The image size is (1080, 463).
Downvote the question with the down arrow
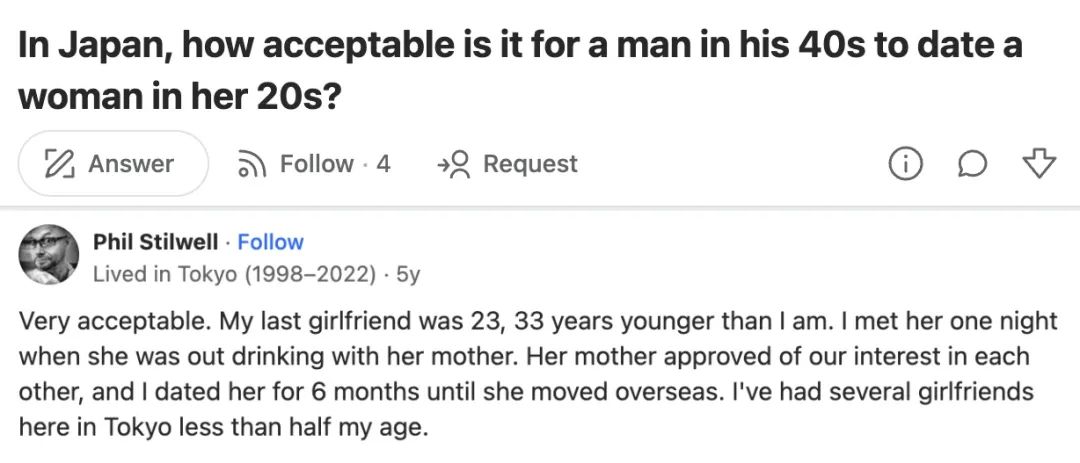(1039, 164)
